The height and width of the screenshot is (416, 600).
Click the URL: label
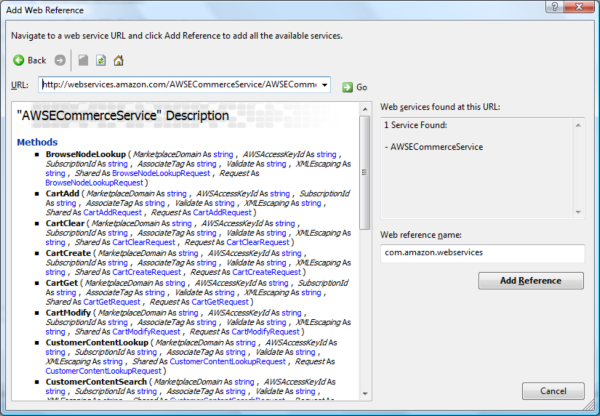(x=20, y=85)
